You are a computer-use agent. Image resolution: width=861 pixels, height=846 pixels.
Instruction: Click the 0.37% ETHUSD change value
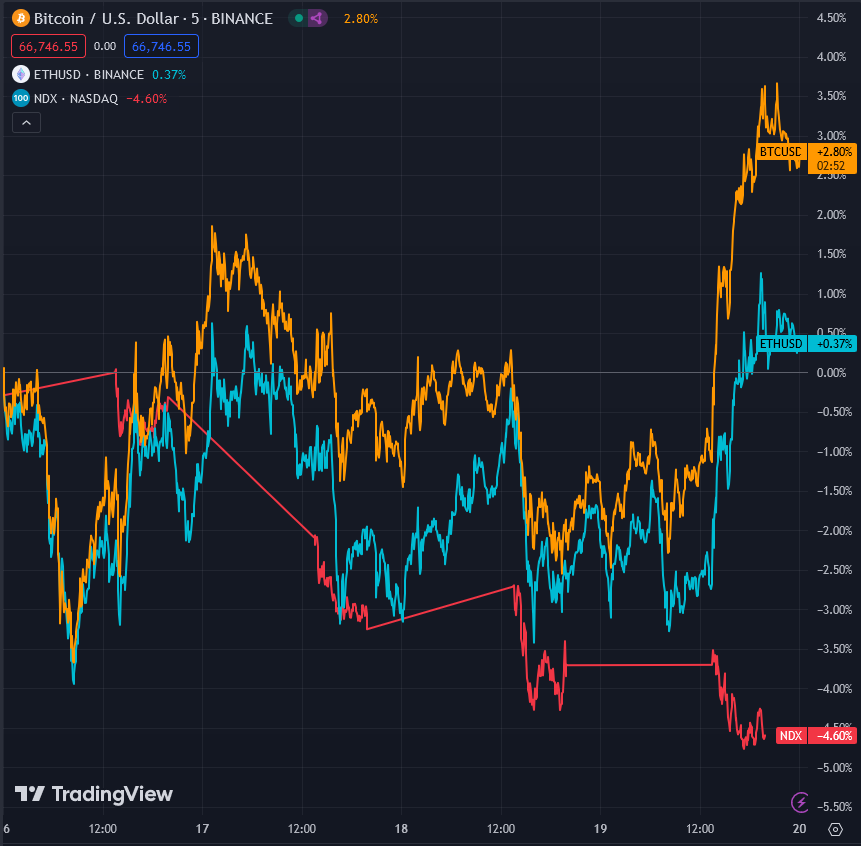169,75
